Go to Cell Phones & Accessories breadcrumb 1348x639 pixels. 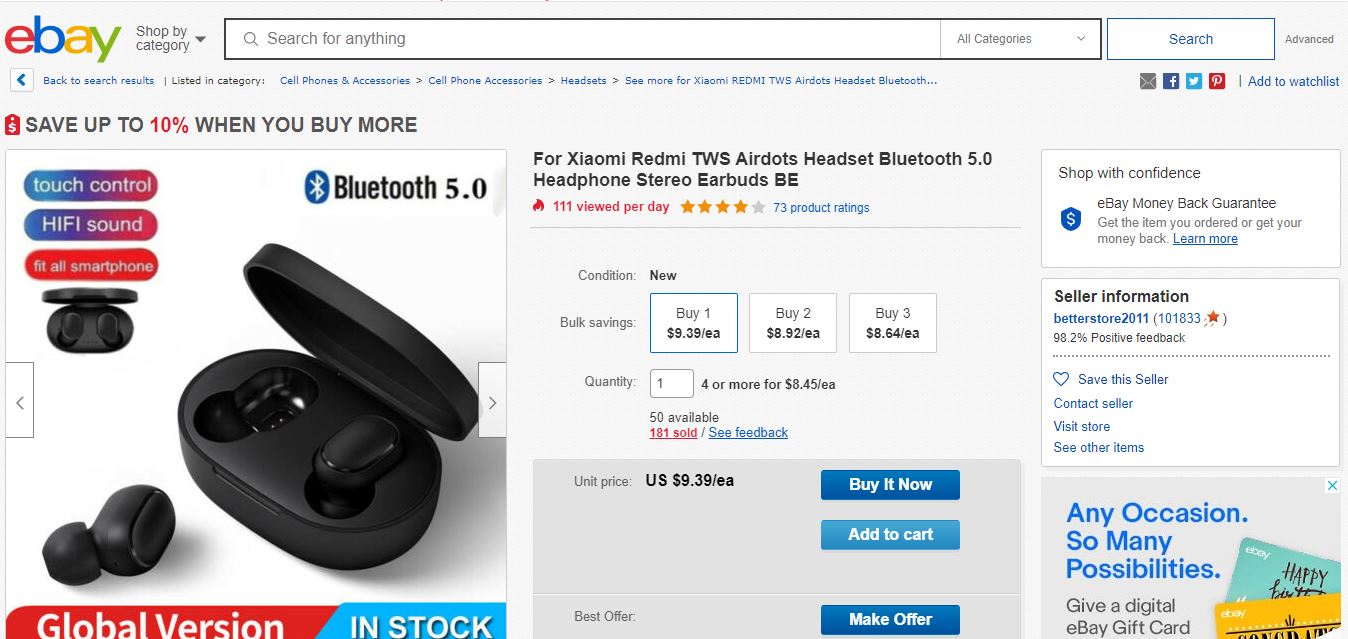pyautogui.click(x=345, y=81)
